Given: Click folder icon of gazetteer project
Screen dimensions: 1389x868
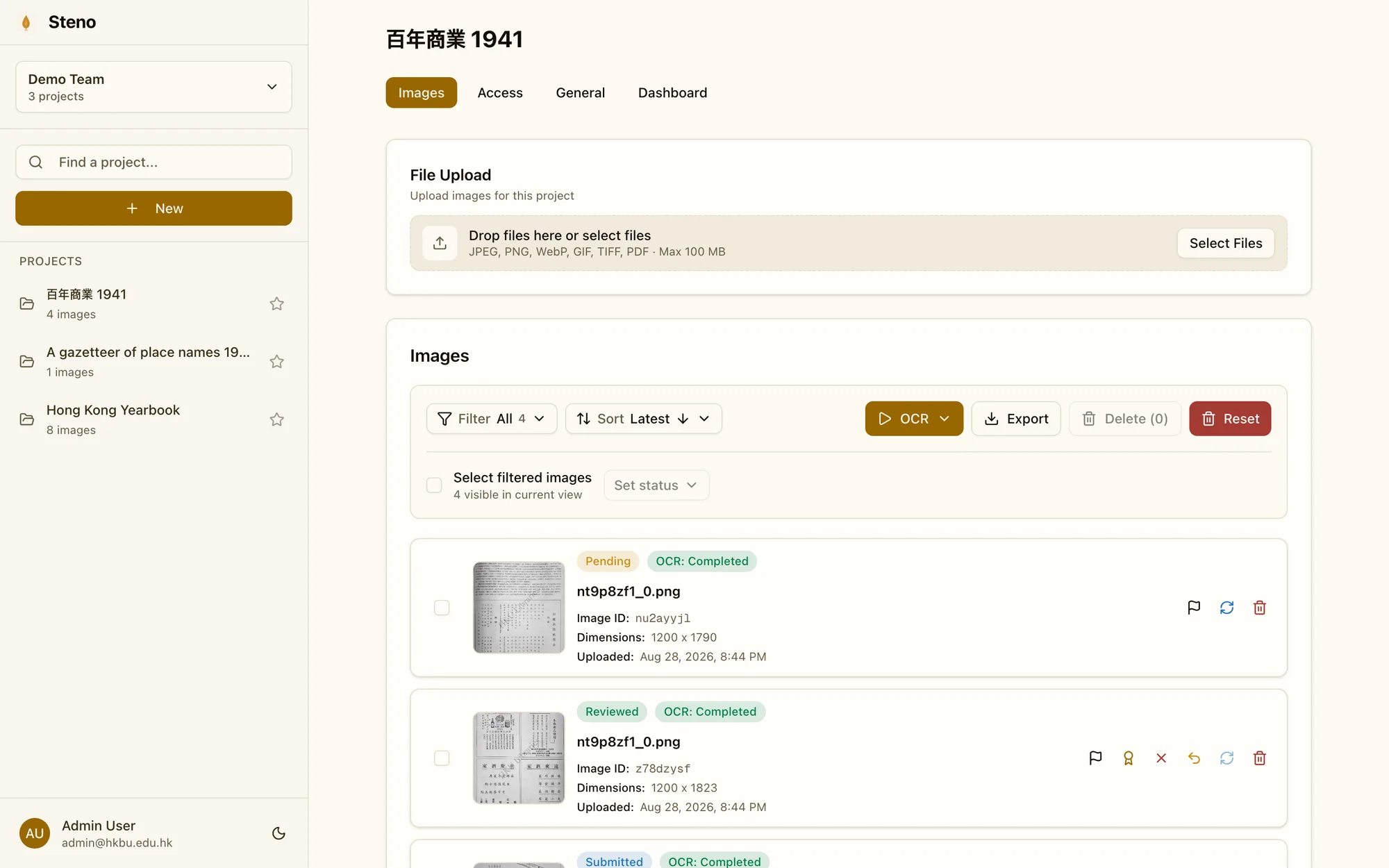Looking at the screenshot, I should tap(27, 362).
